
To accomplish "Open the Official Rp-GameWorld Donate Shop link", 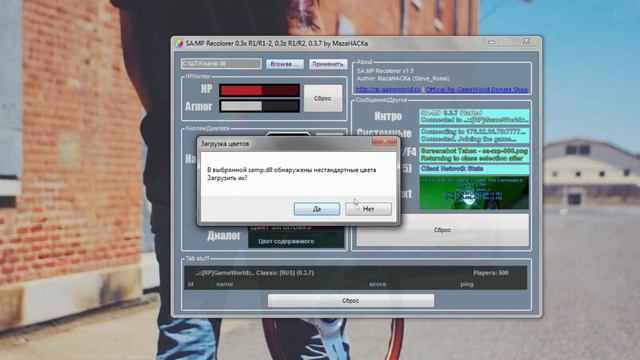I will (x=477, y=89).
